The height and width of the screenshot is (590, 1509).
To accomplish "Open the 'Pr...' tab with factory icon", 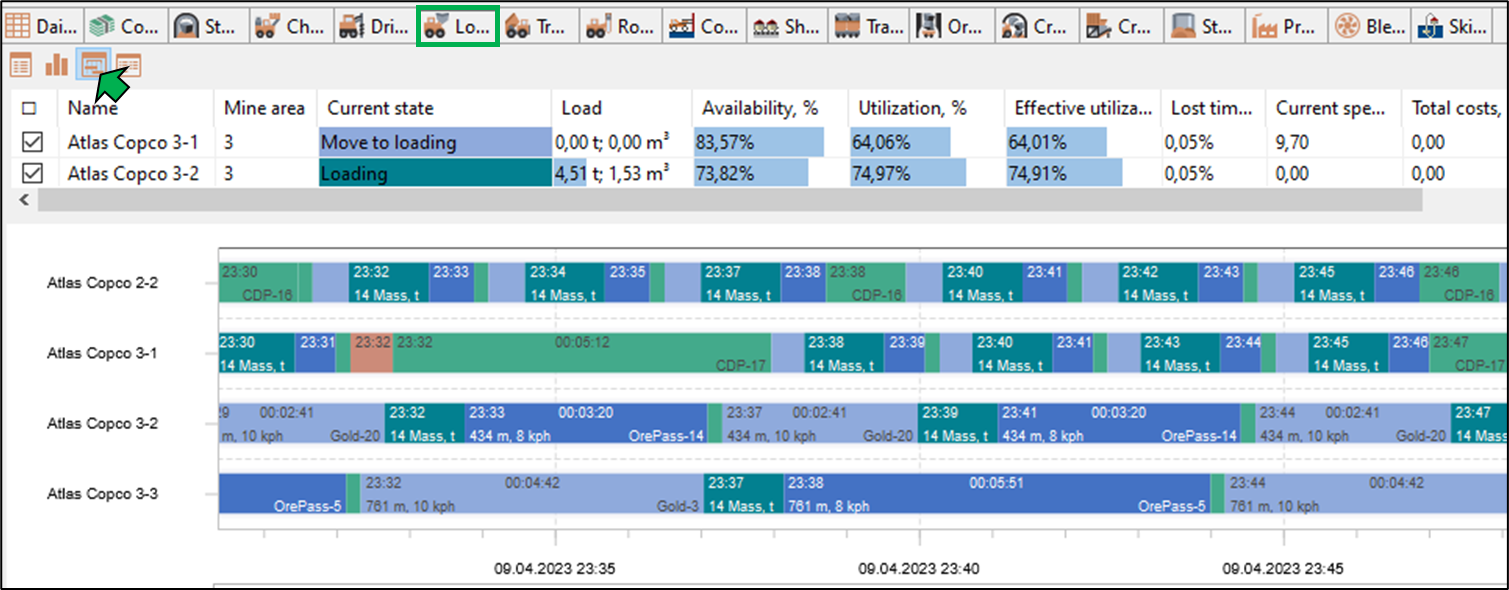I will [x=1285, y=27].
